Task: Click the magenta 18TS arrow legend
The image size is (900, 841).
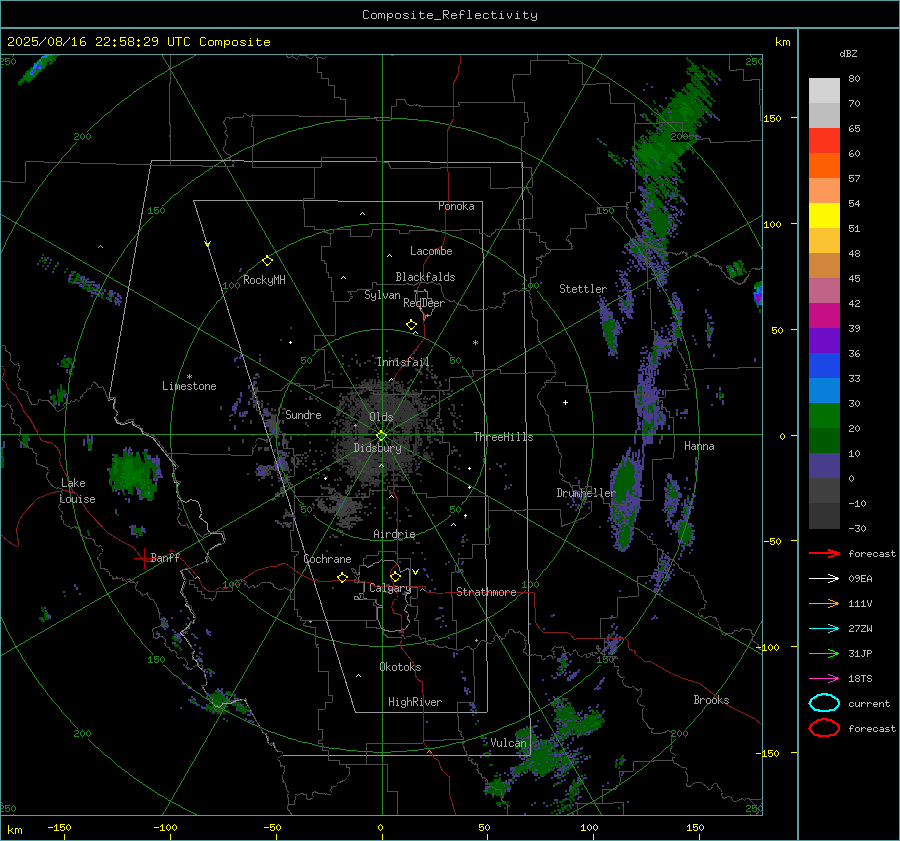Action: pos(824,678)
